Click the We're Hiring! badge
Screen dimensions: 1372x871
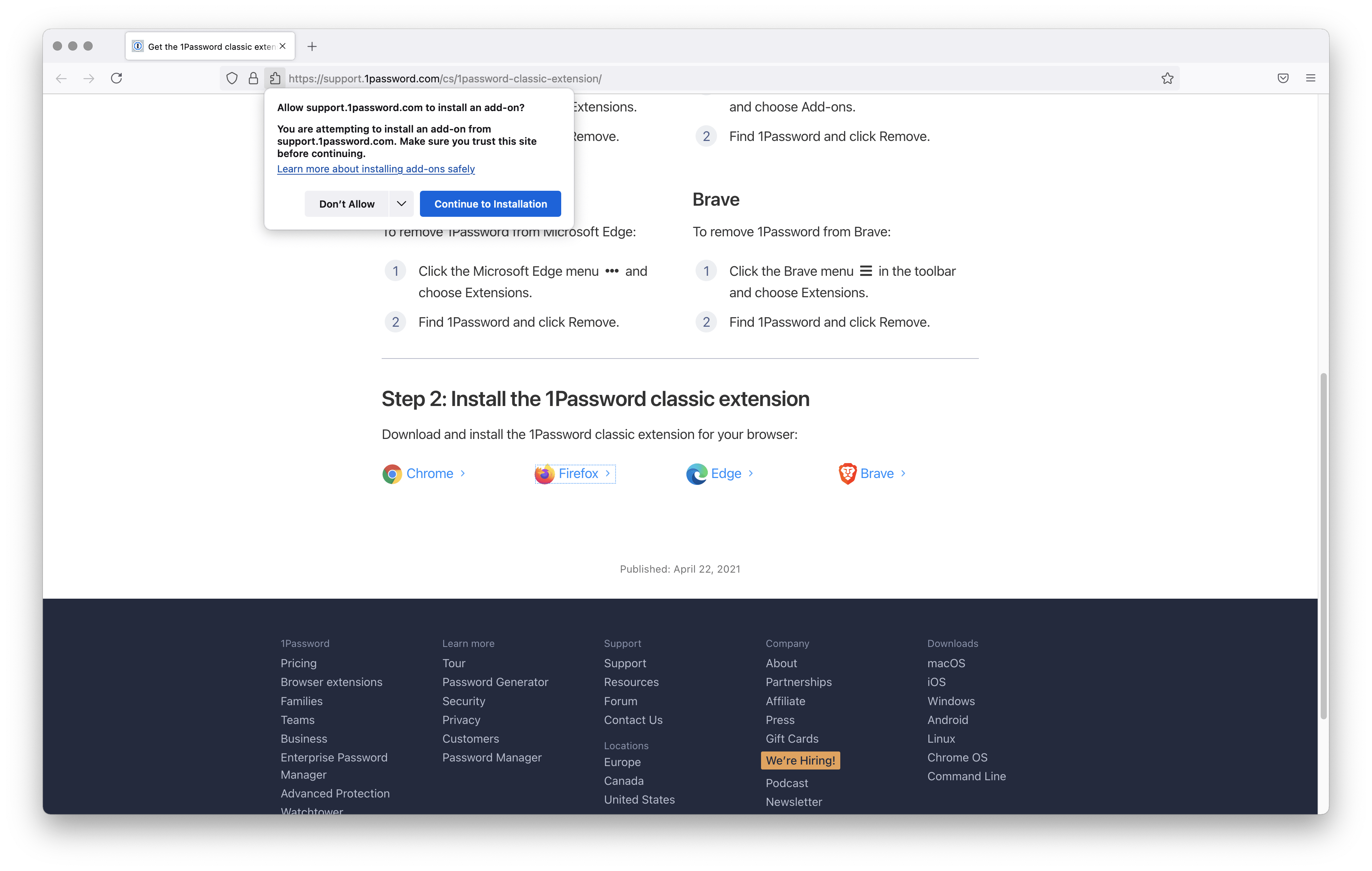[x=800, y=760]
